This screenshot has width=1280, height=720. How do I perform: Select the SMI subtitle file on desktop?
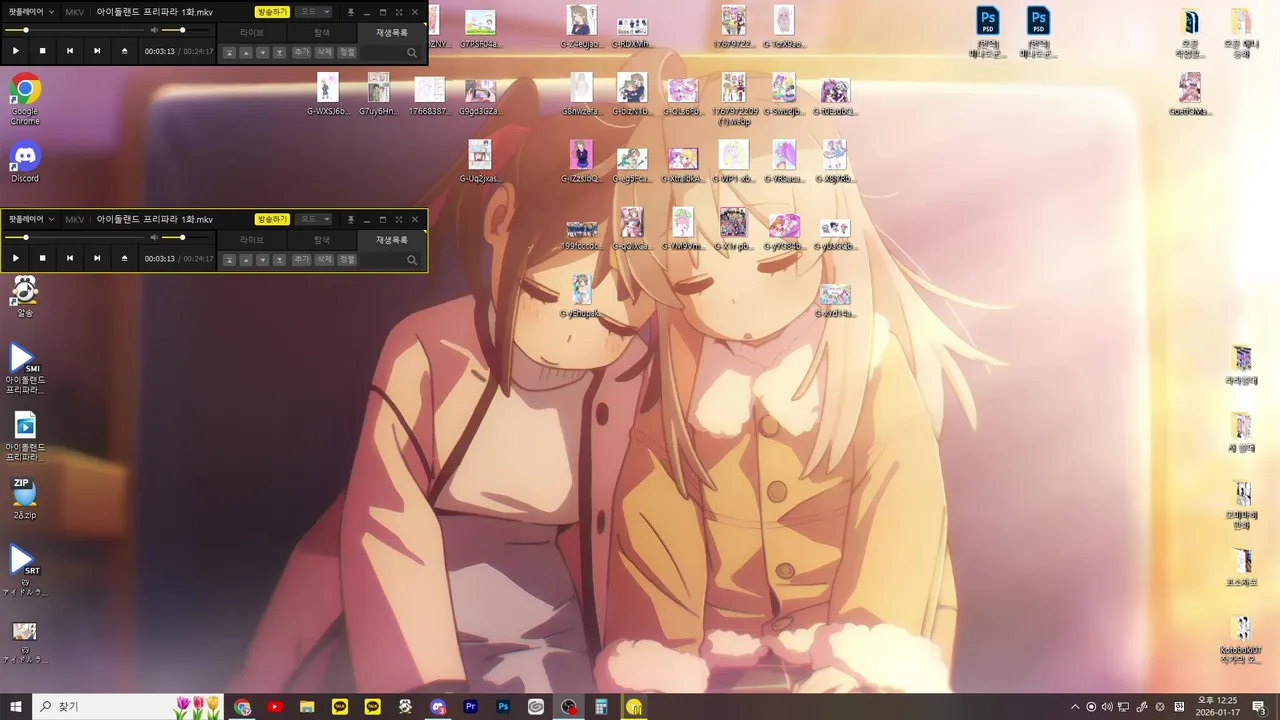(x=25, y=369)
